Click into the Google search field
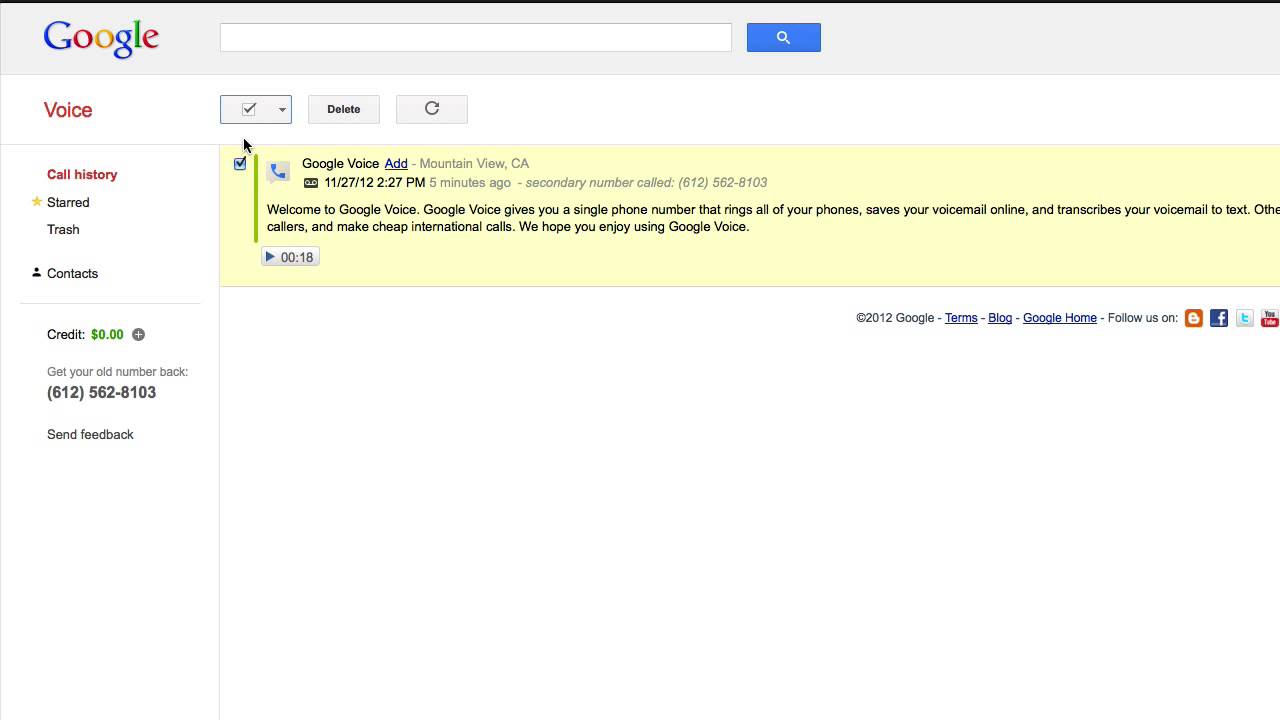The width and height of the screenshot is (1280, 720). click(476, 38)
